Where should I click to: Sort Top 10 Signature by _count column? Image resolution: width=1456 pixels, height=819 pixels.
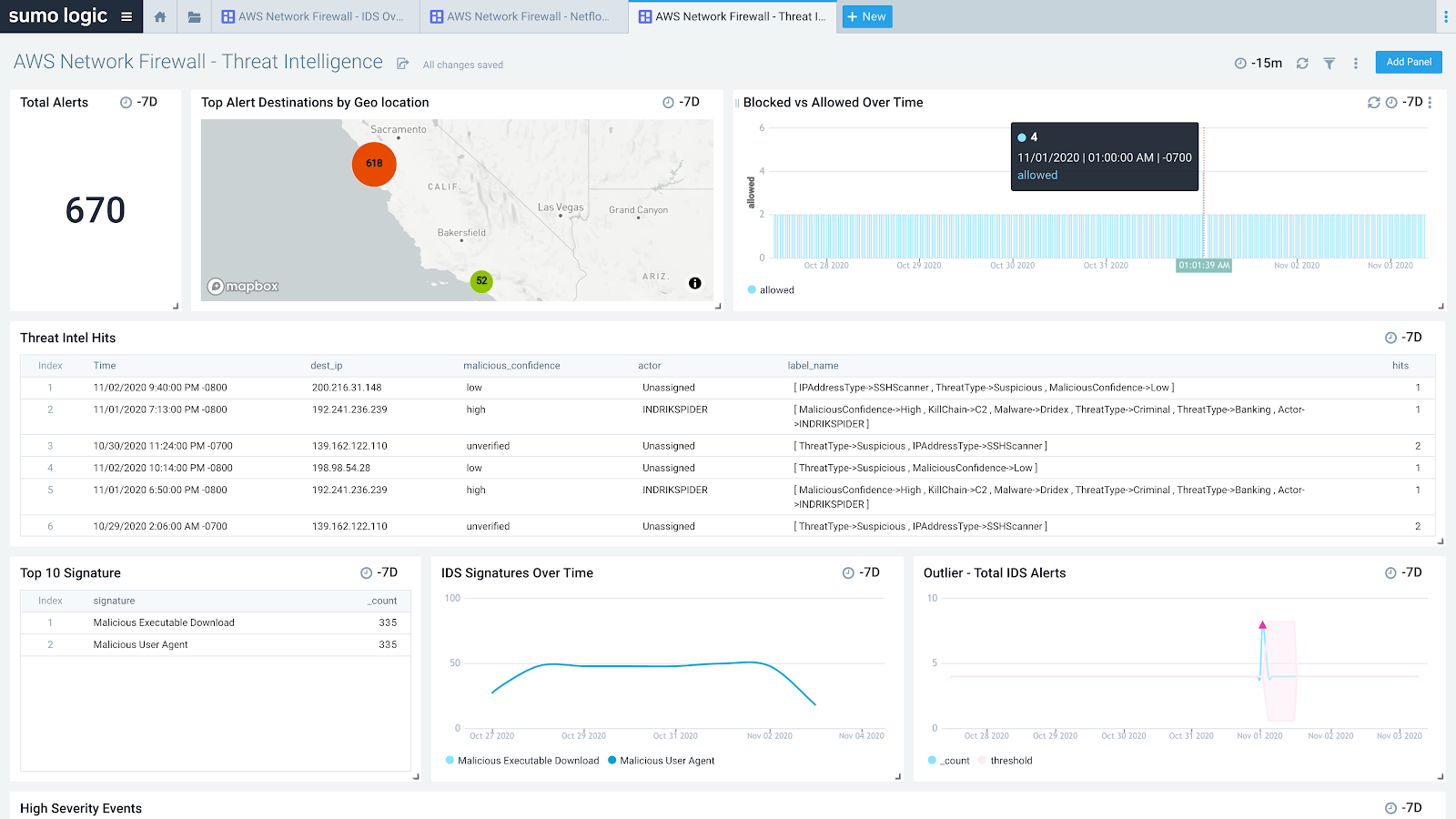pyautogui.click(x=382, y=601)
